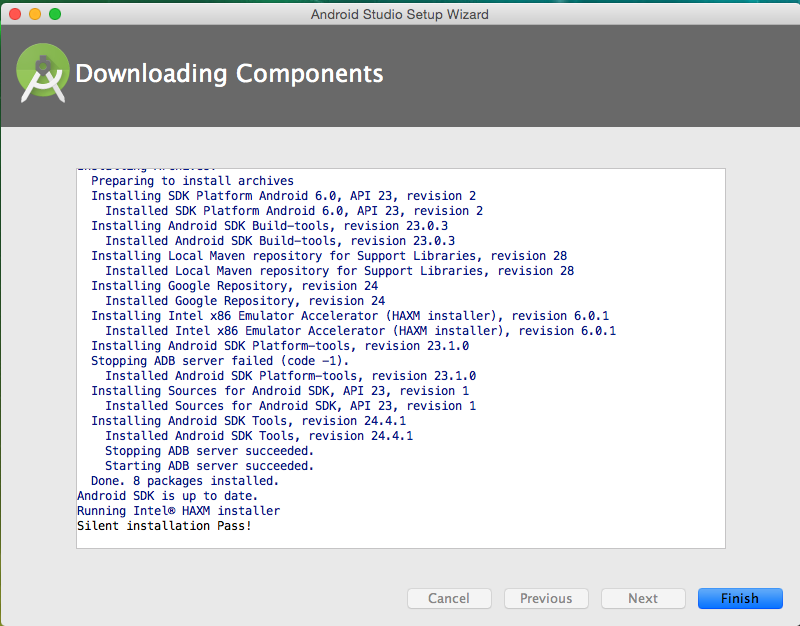Click 'Installing Google Repository, revision 24' line
Image resolution: width=800 pixels, height=626 pixels.
tap(234, 286)
